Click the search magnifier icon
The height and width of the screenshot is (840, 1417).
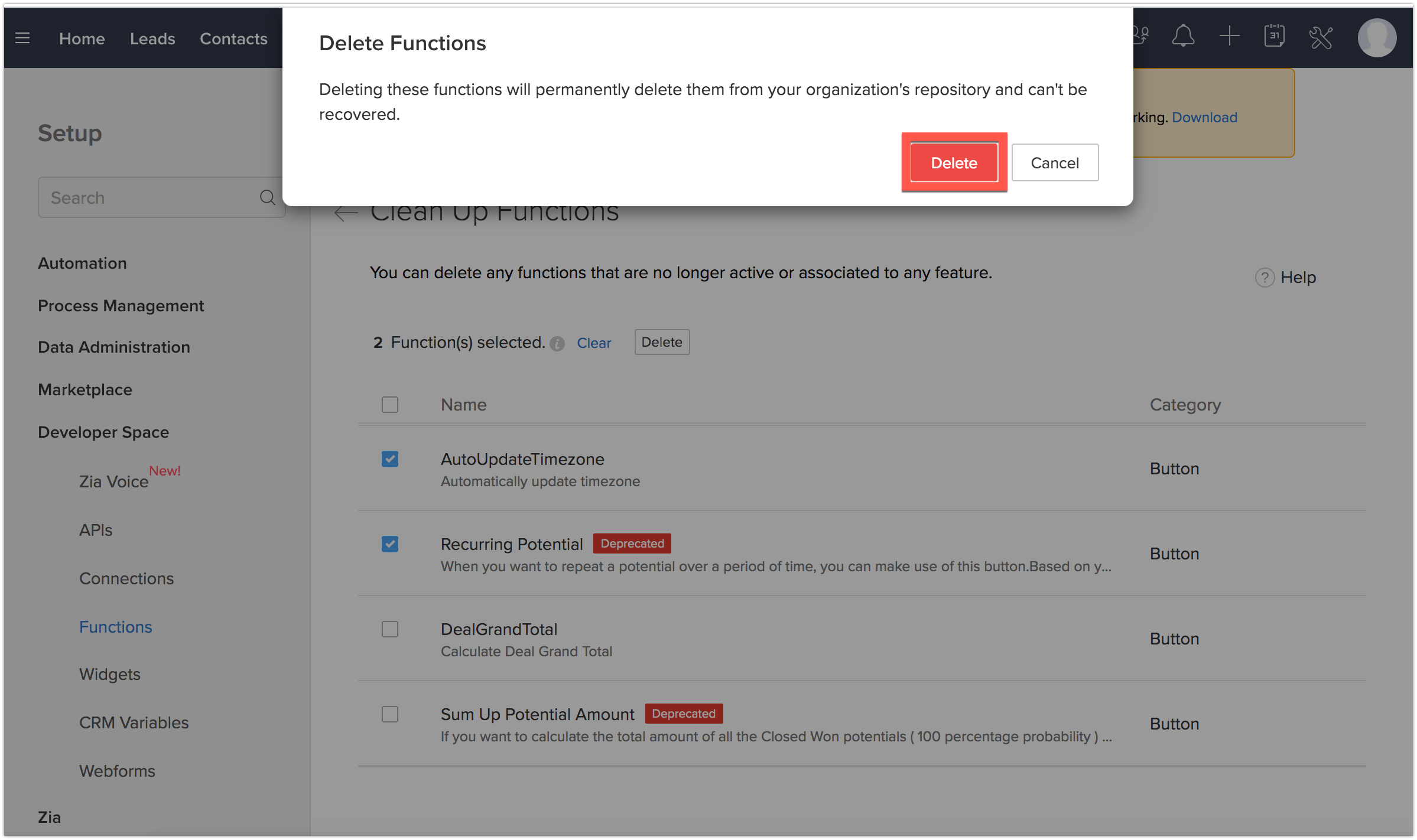pyautogui.click(x=268, y=197)
